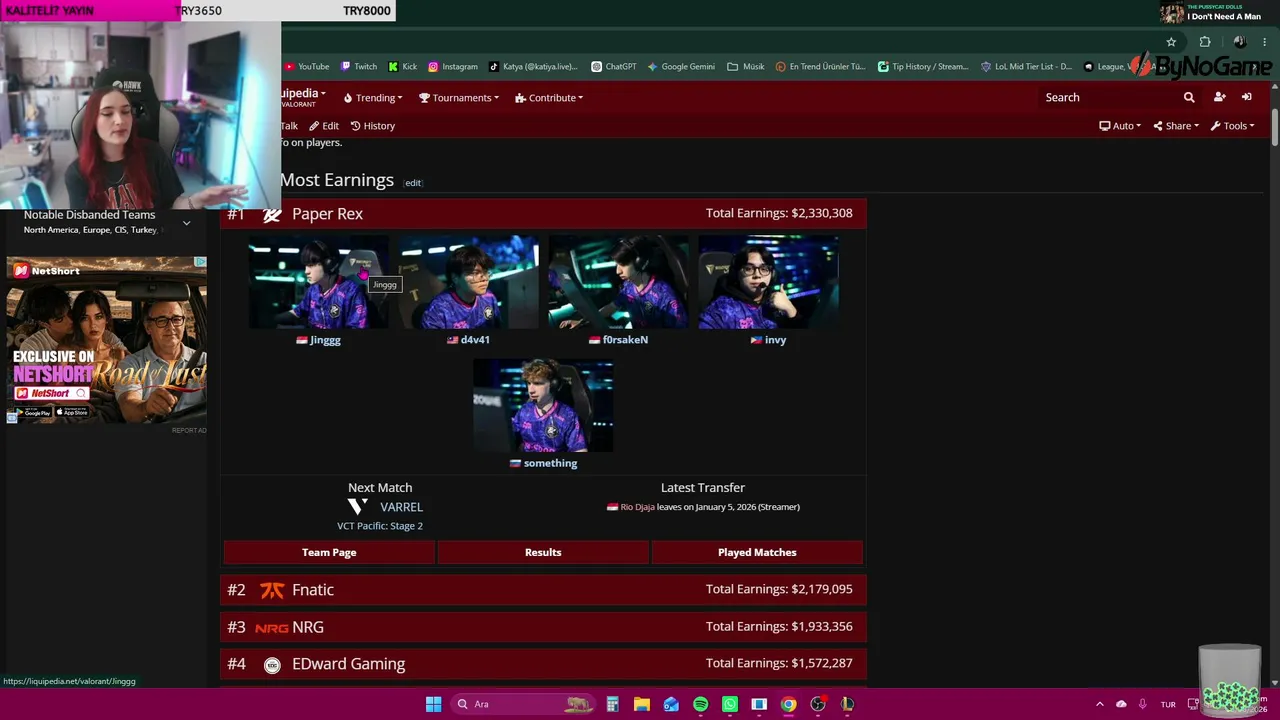The width and height of the screenshot is (1280, 720).
Task: Switch to the History tab
Action: pyautogui.click(x=373, y=126)
